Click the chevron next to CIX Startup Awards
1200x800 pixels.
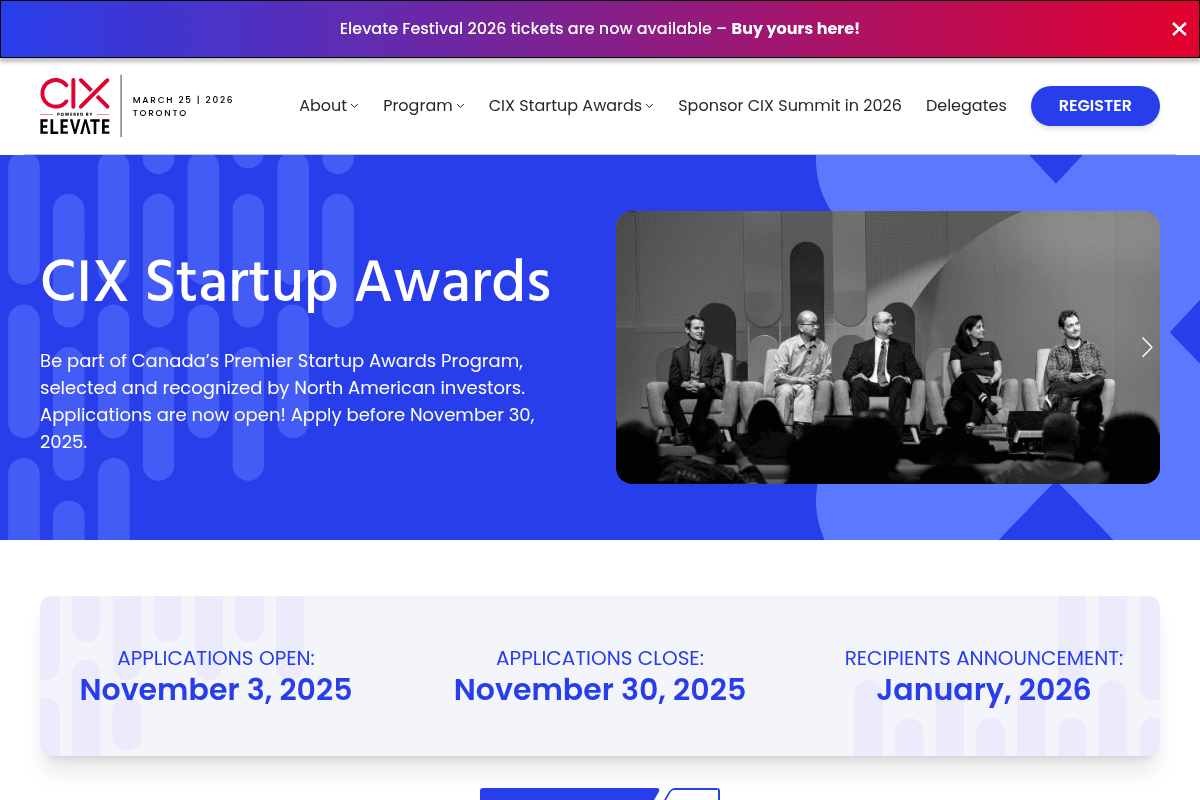tap(650, 107)
